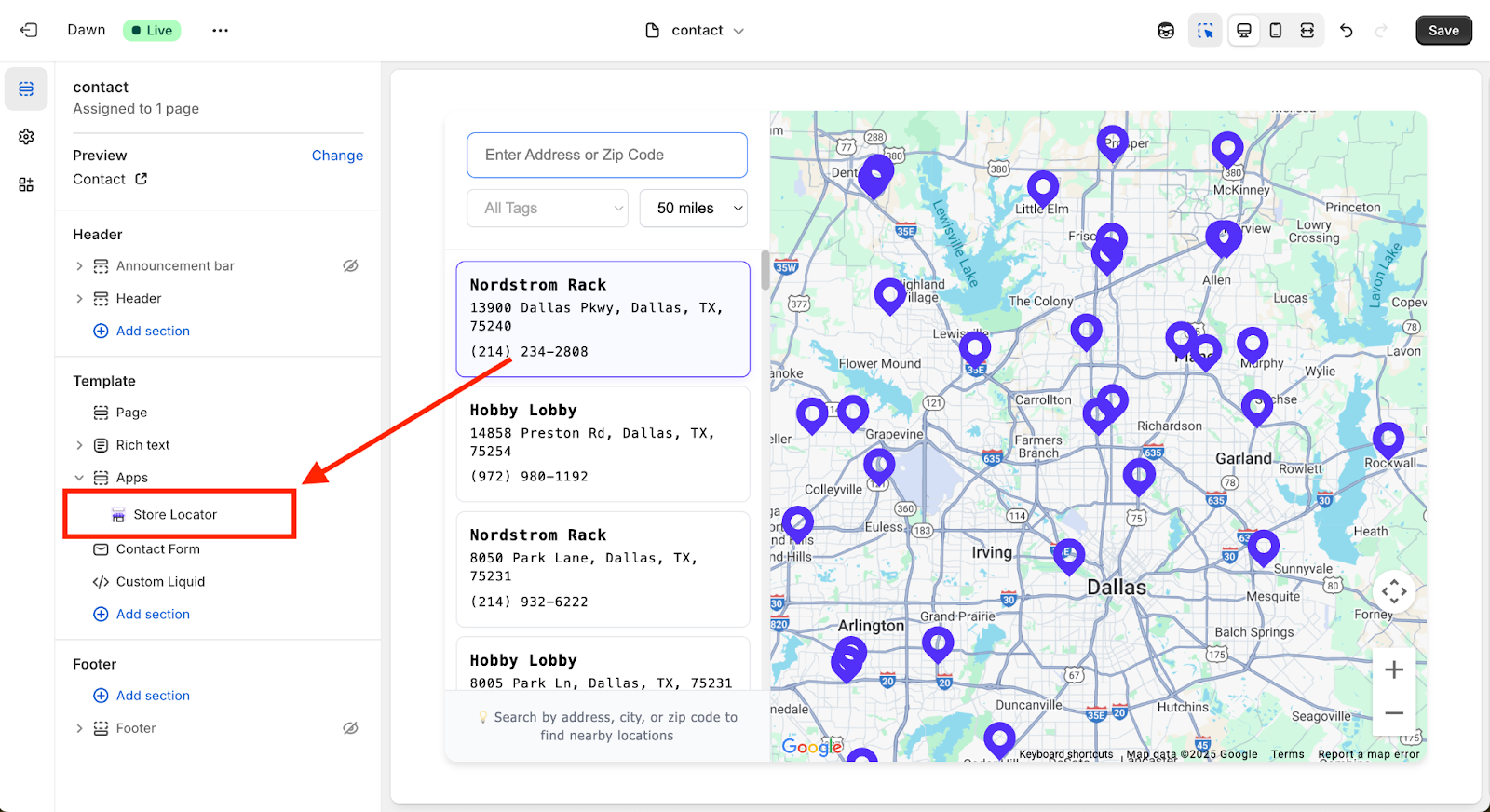Switch to desktop preview icon
1490x812 pixels.
click(x=1243, y=31)
